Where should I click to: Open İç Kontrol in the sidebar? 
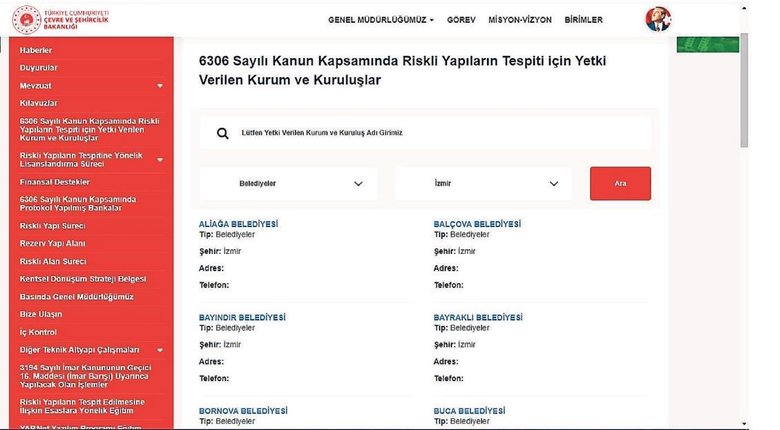coord(38,332)
